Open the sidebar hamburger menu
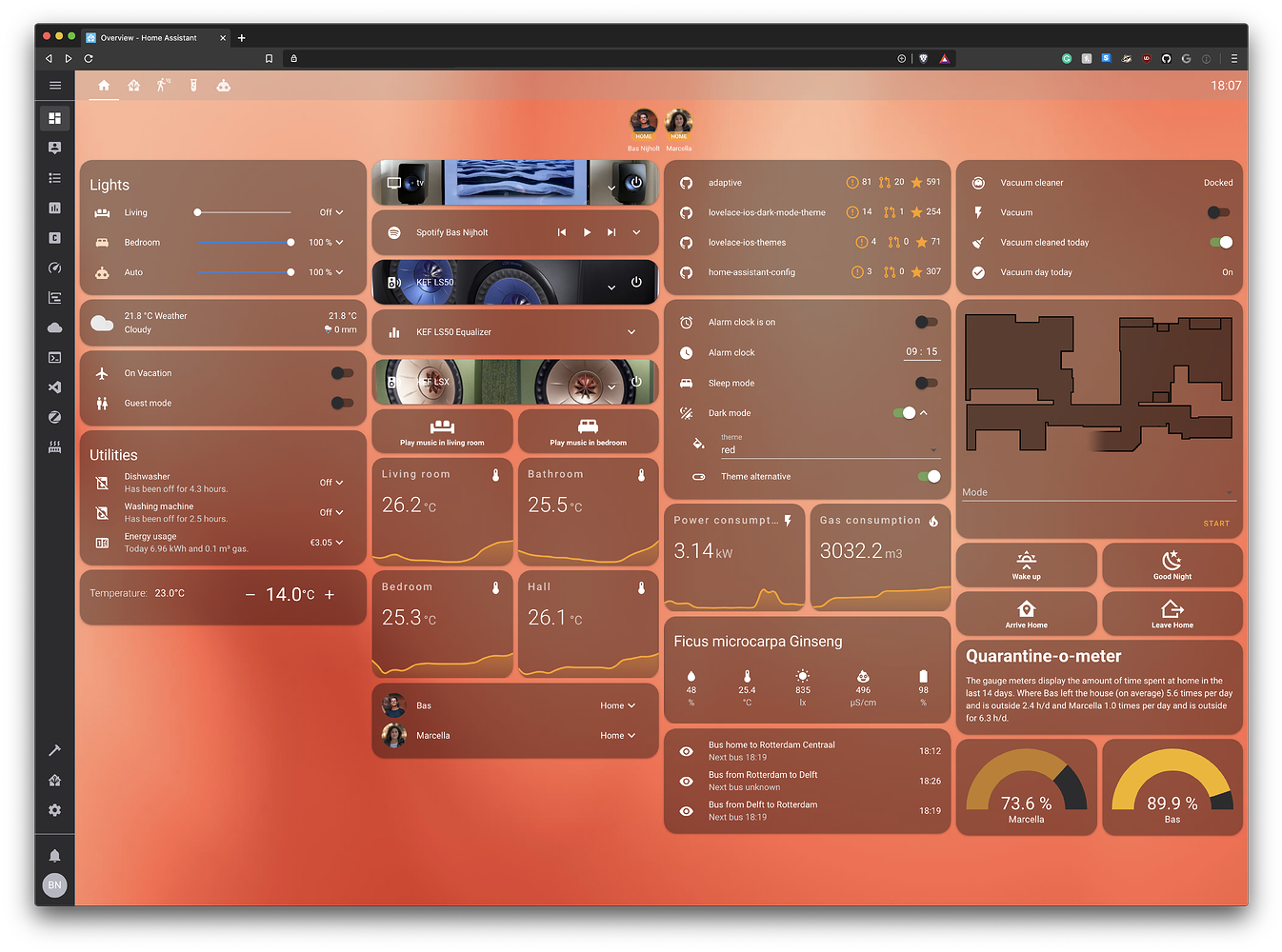The image size is (1282, 952). (x=54, y=85)
